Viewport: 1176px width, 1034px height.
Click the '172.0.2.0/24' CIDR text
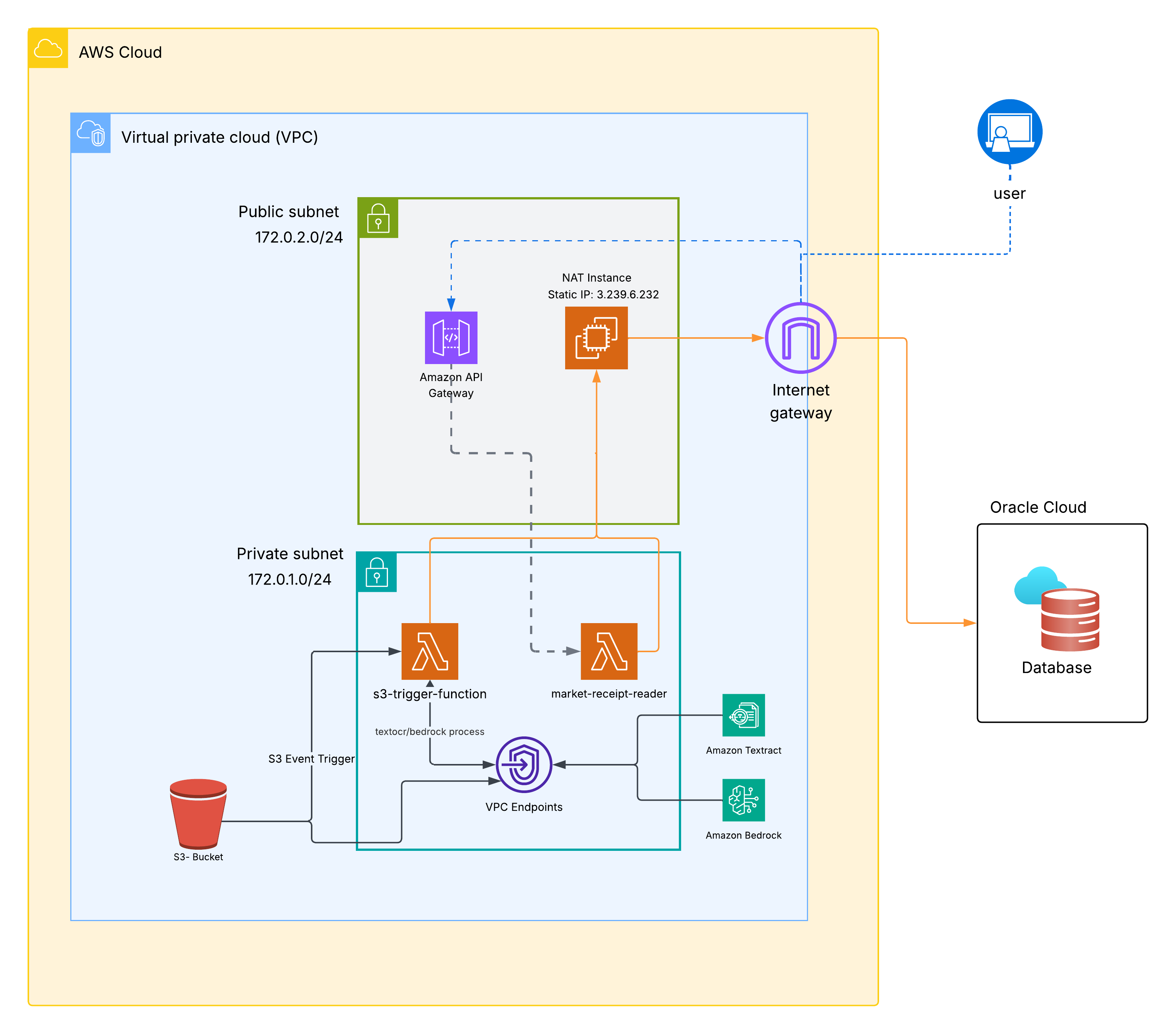(298, 237)
